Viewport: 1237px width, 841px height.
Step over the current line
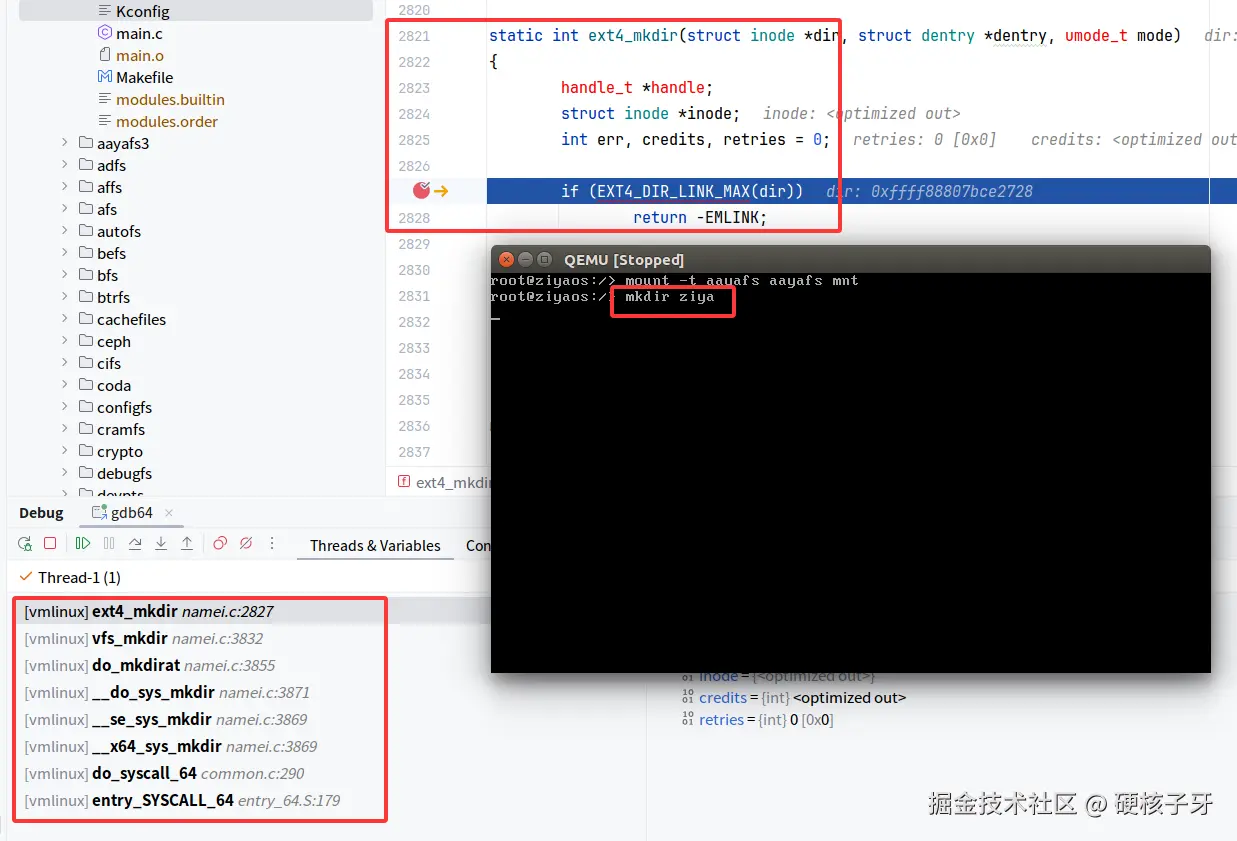click(x=135, y=544)
